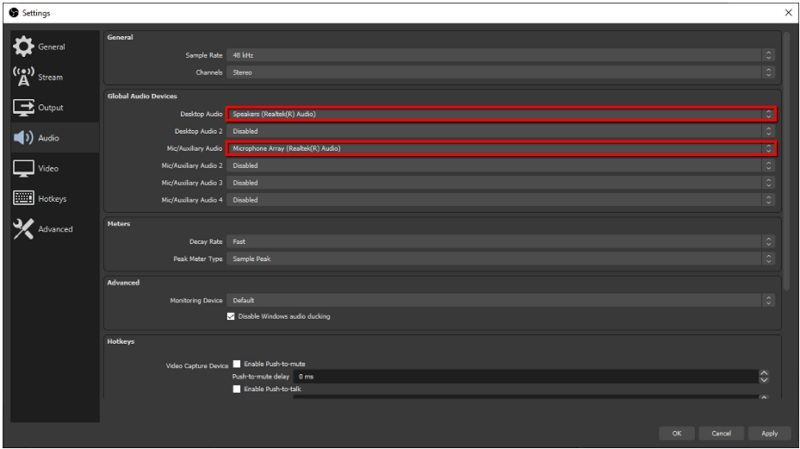Screen dimensions: 800x449
Task: Click the Video Capture Device label
Action: [x=197, y=366]
